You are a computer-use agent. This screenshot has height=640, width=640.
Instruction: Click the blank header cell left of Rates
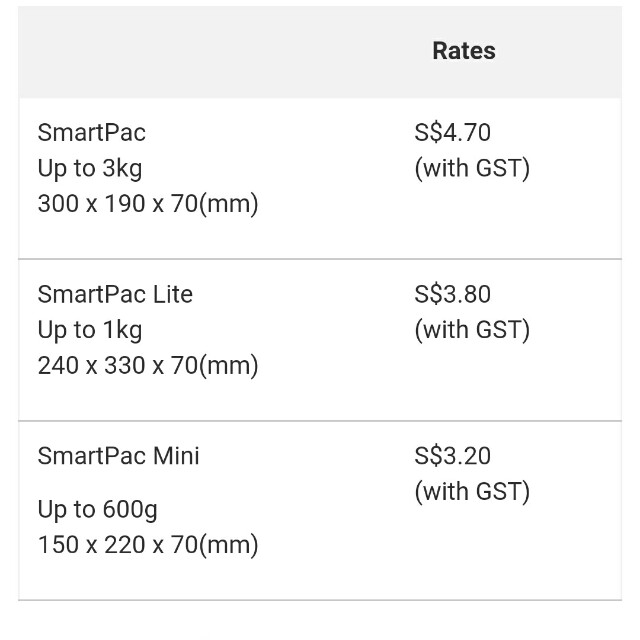200,51
